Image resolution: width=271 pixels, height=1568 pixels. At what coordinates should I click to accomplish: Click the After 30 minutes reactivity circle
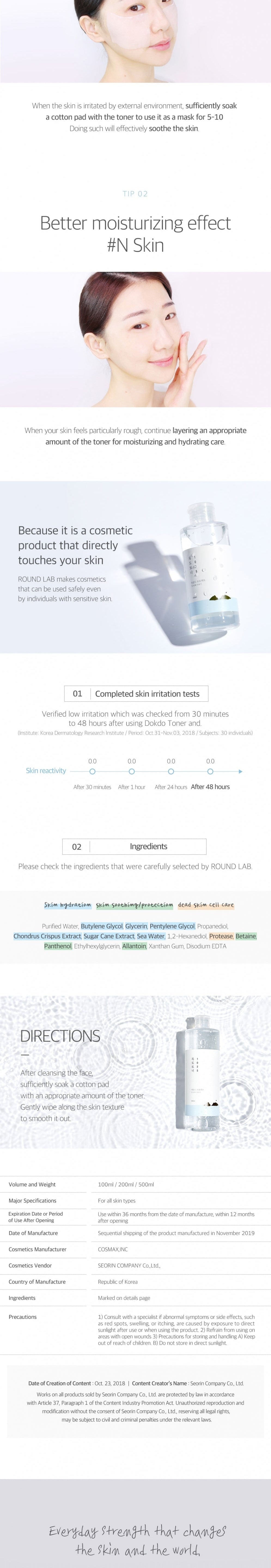point(93,771)
